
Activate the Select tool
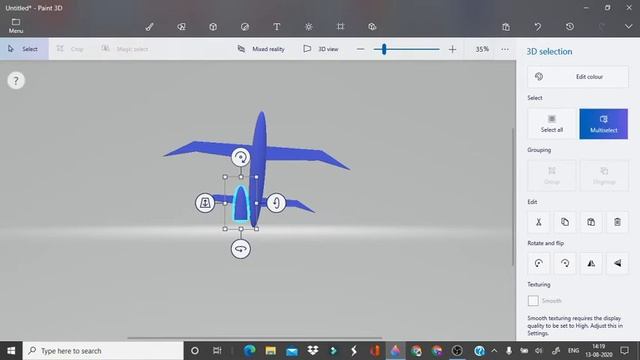[24, 49]
